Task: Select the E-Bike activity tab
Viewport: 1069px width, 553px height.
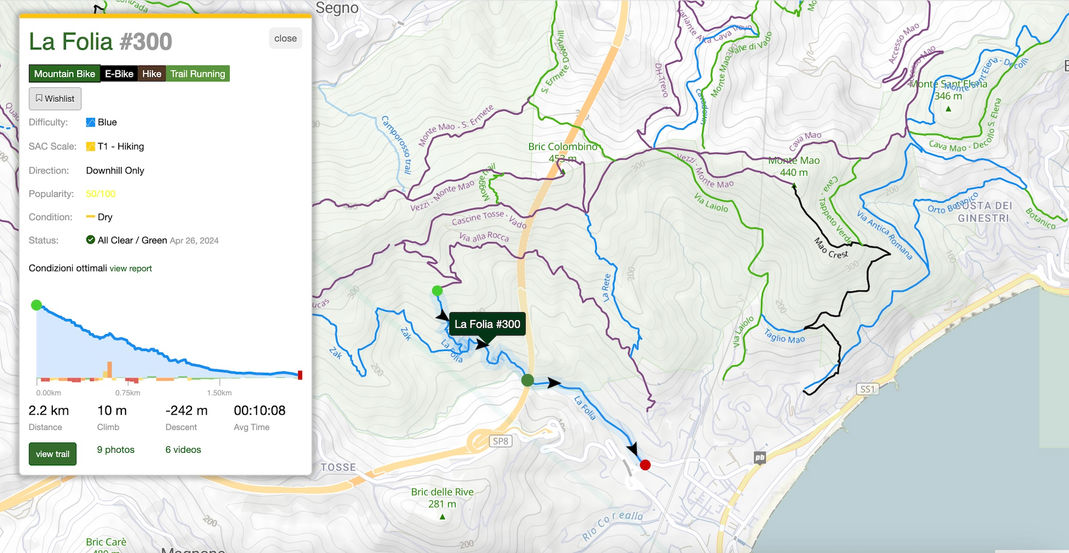Action: (x=119, y=74)
